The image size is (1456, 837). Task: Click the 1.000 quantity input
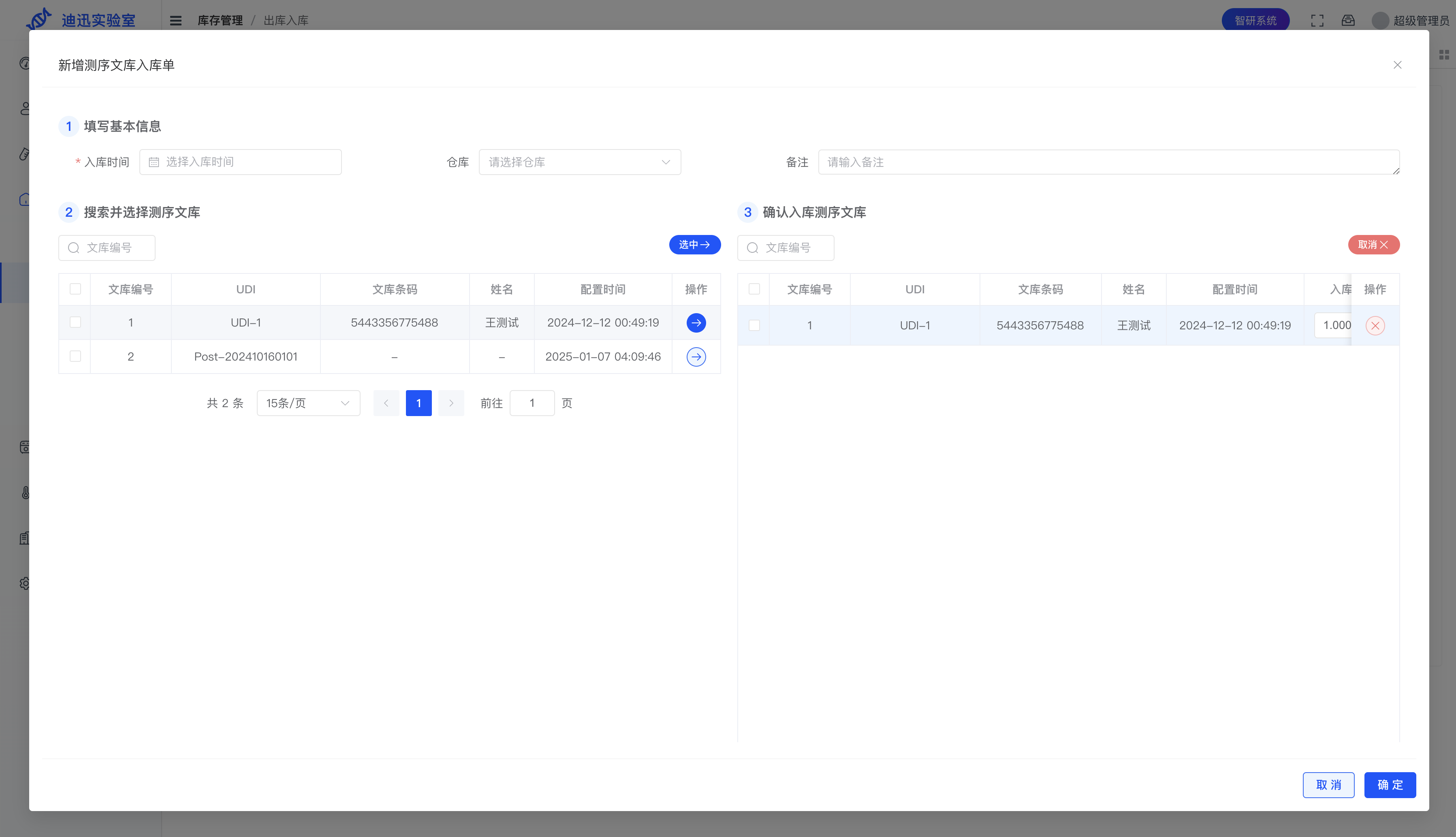(1334, 325)
